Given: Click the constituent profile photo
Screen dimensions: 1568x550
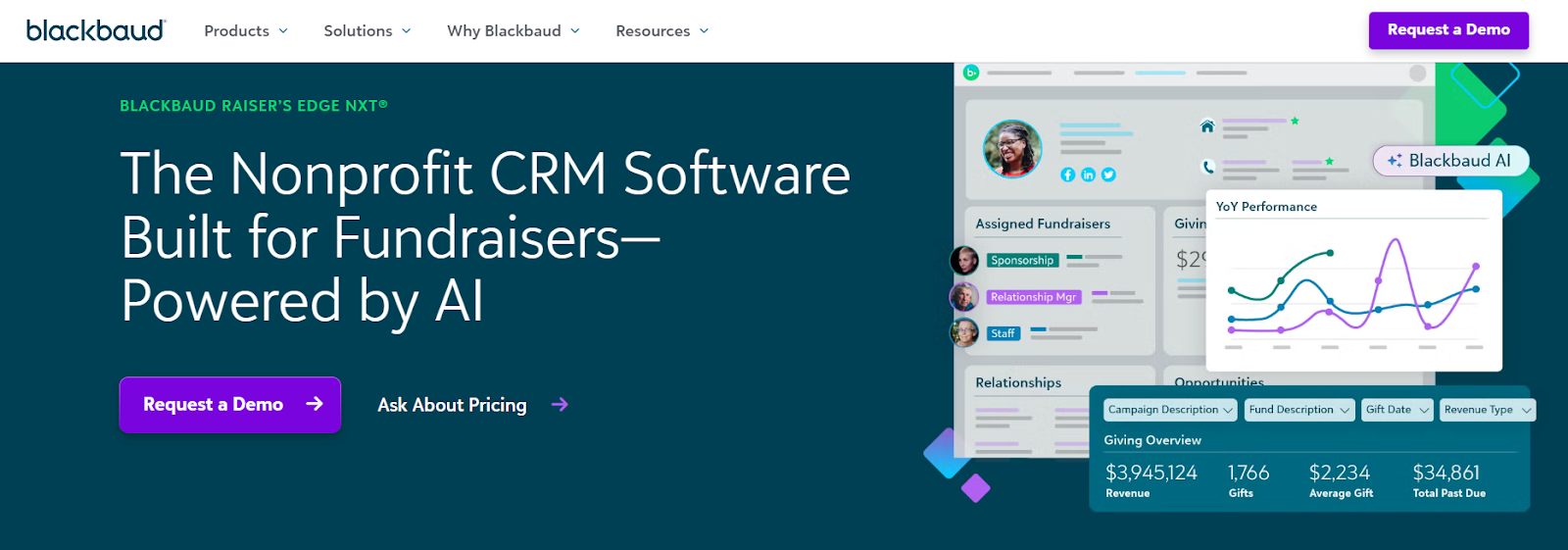Looking at the screenshot, I should (1012, 149).
